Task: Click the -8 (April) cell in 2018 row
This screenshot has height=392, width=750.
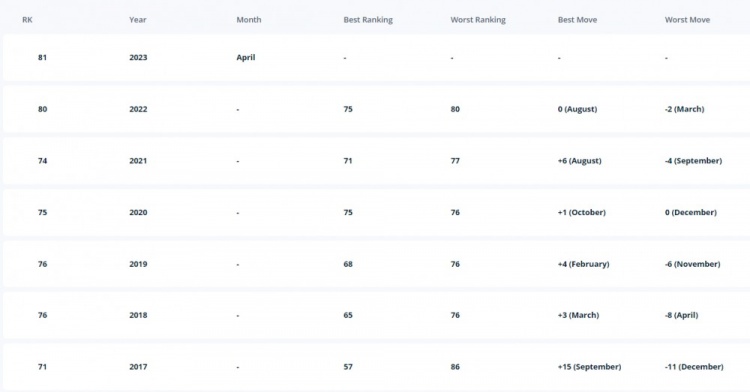Action: point(682,315)
